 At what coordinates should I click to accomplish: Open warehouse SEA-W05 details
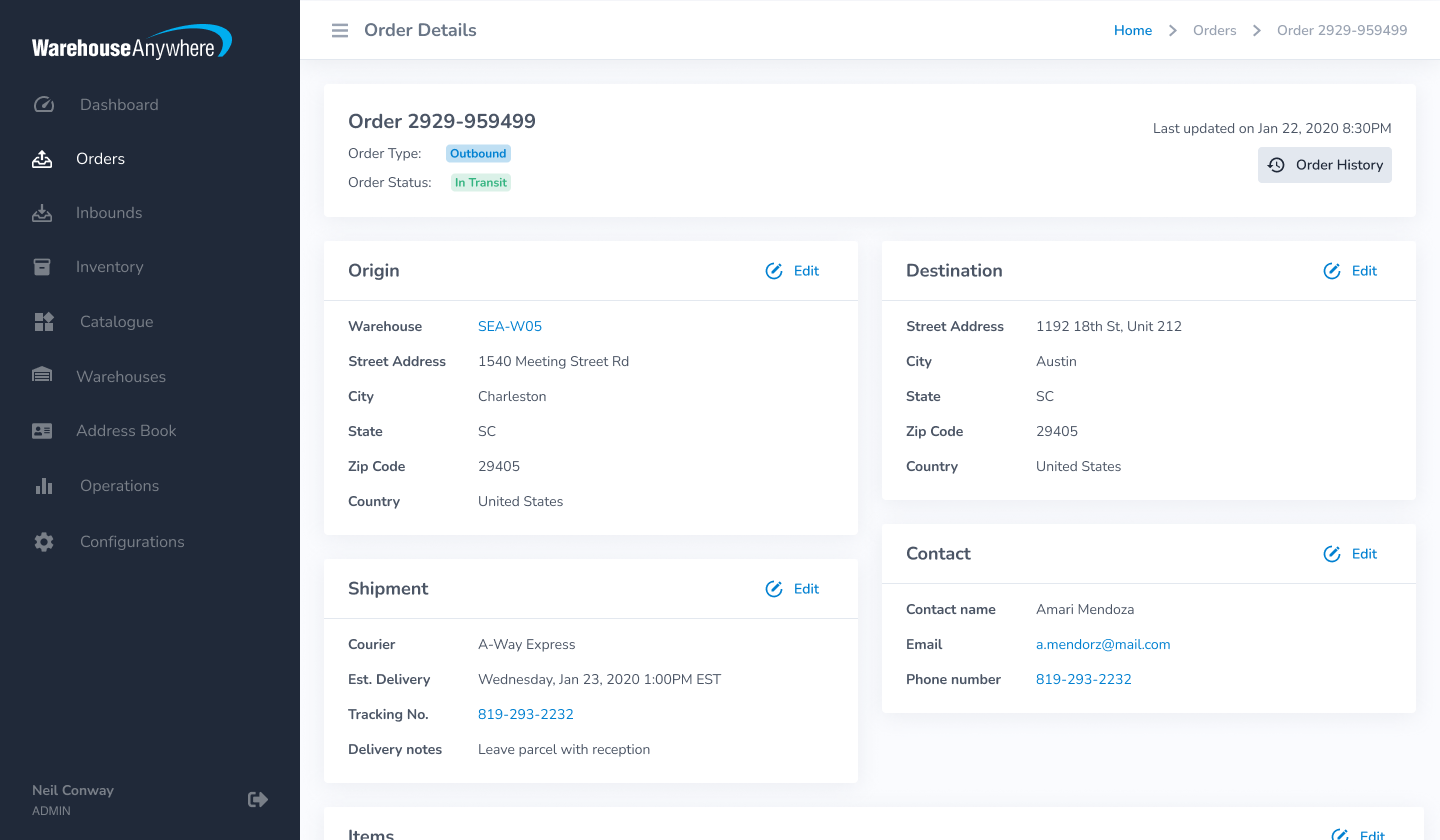pos(510,325)
